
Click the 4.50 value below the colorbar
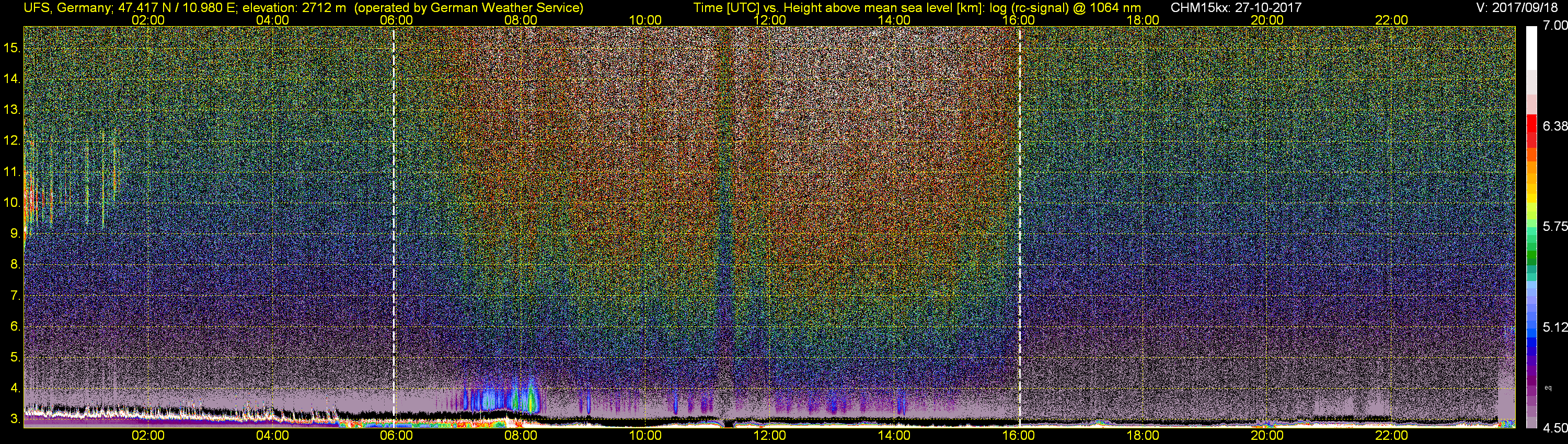(1555, 428)
